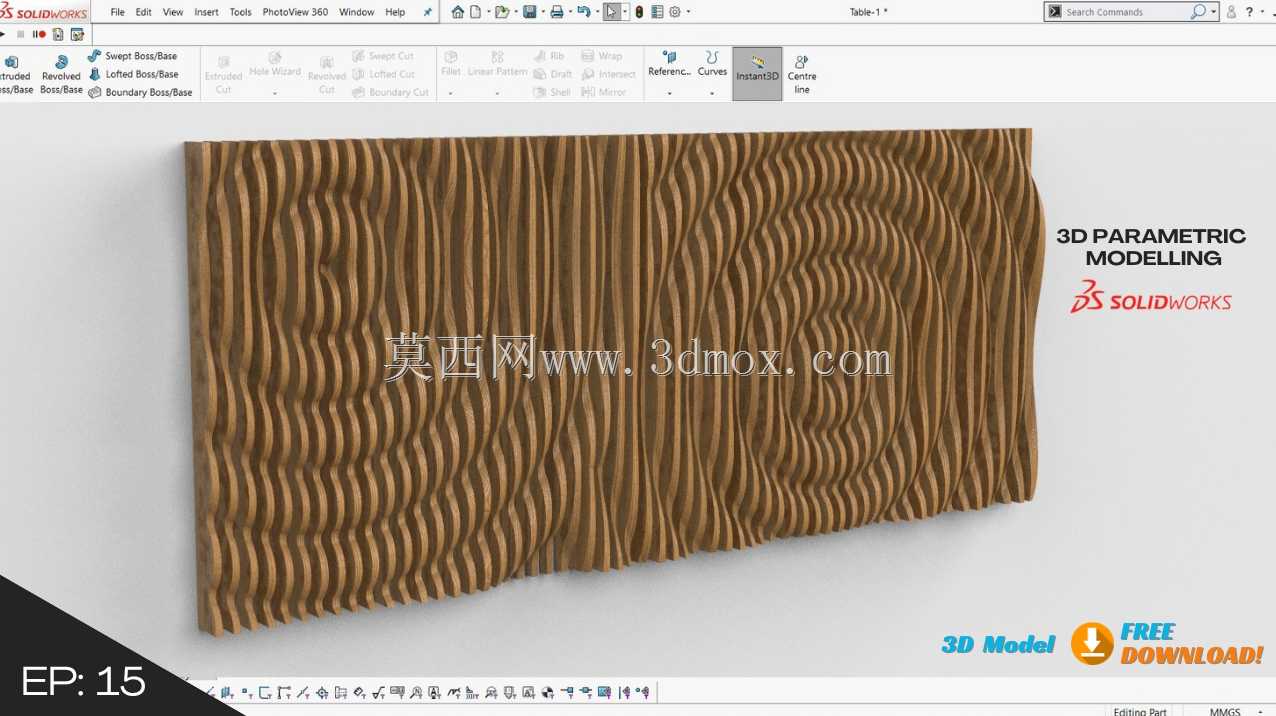Open the Help question mark icon

click(x=1249, y=12)
